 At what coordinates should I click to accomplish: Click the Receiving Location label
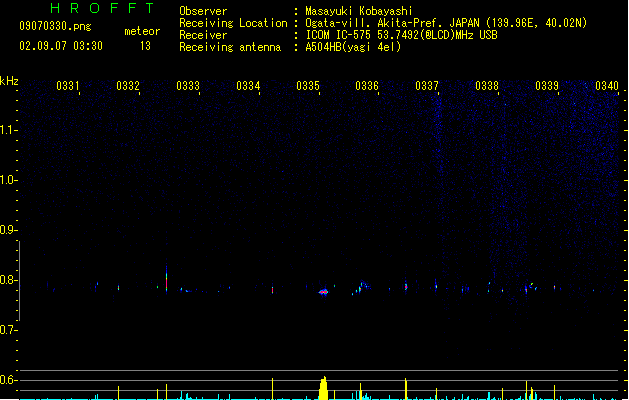pyautogui.click(x=233, y=23)
